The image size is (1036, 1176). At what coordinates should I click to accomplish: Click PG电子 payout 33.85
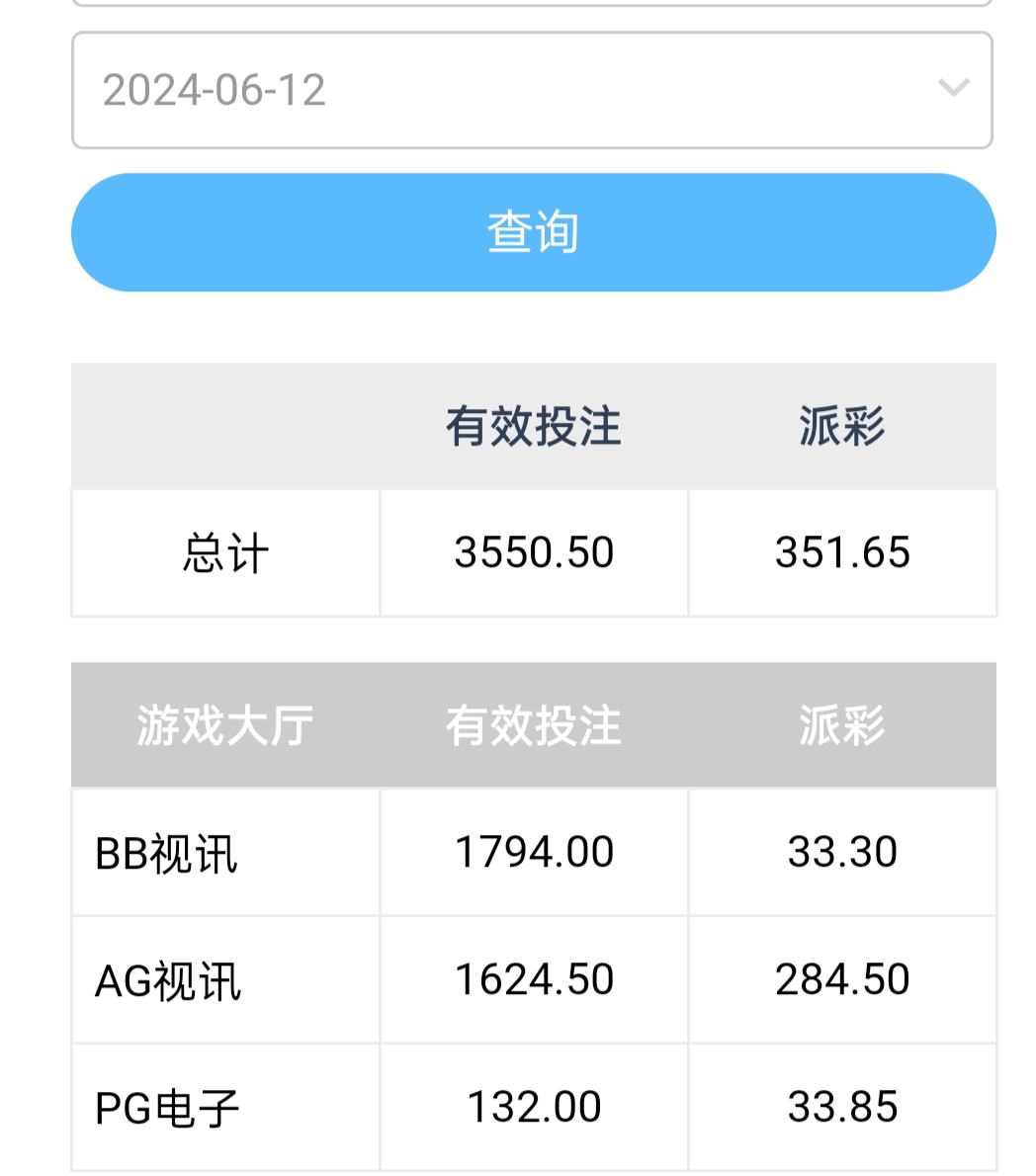click(842, 1107)
